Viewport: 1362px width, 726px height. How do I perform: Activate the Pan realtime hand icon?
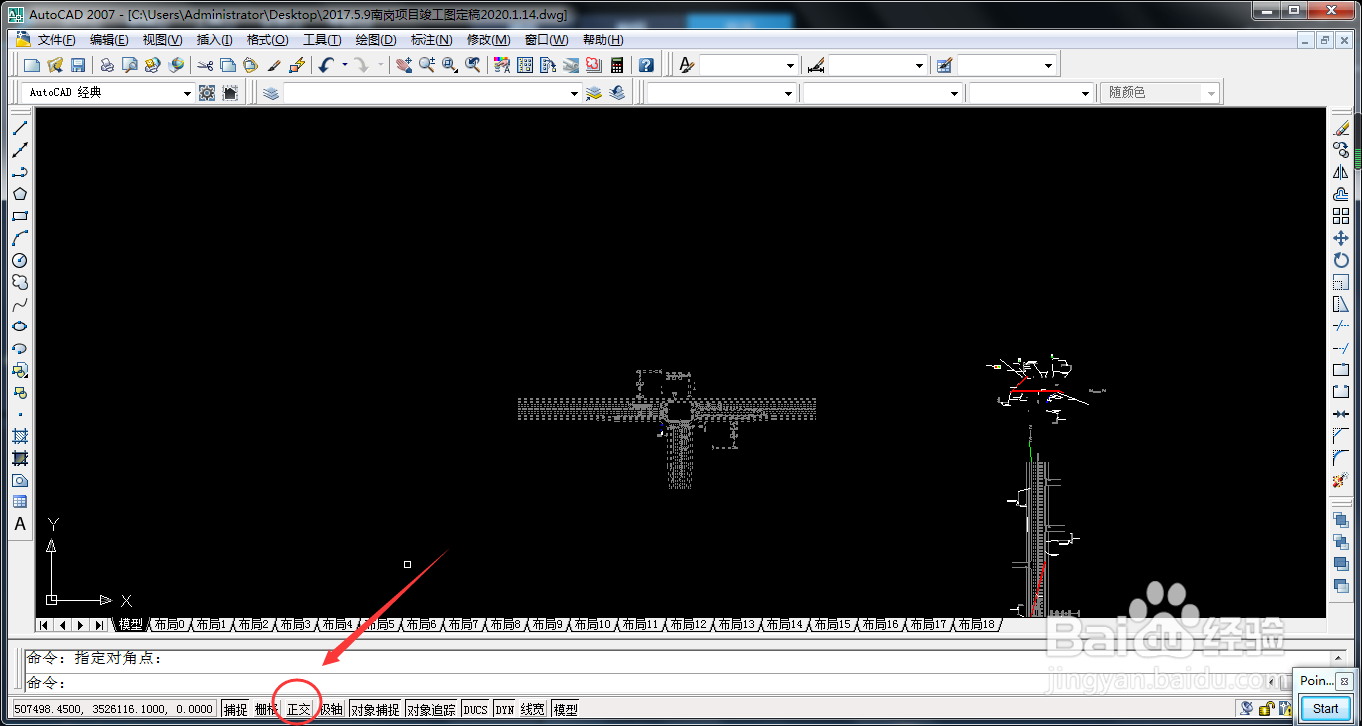[x=403, y=65]
